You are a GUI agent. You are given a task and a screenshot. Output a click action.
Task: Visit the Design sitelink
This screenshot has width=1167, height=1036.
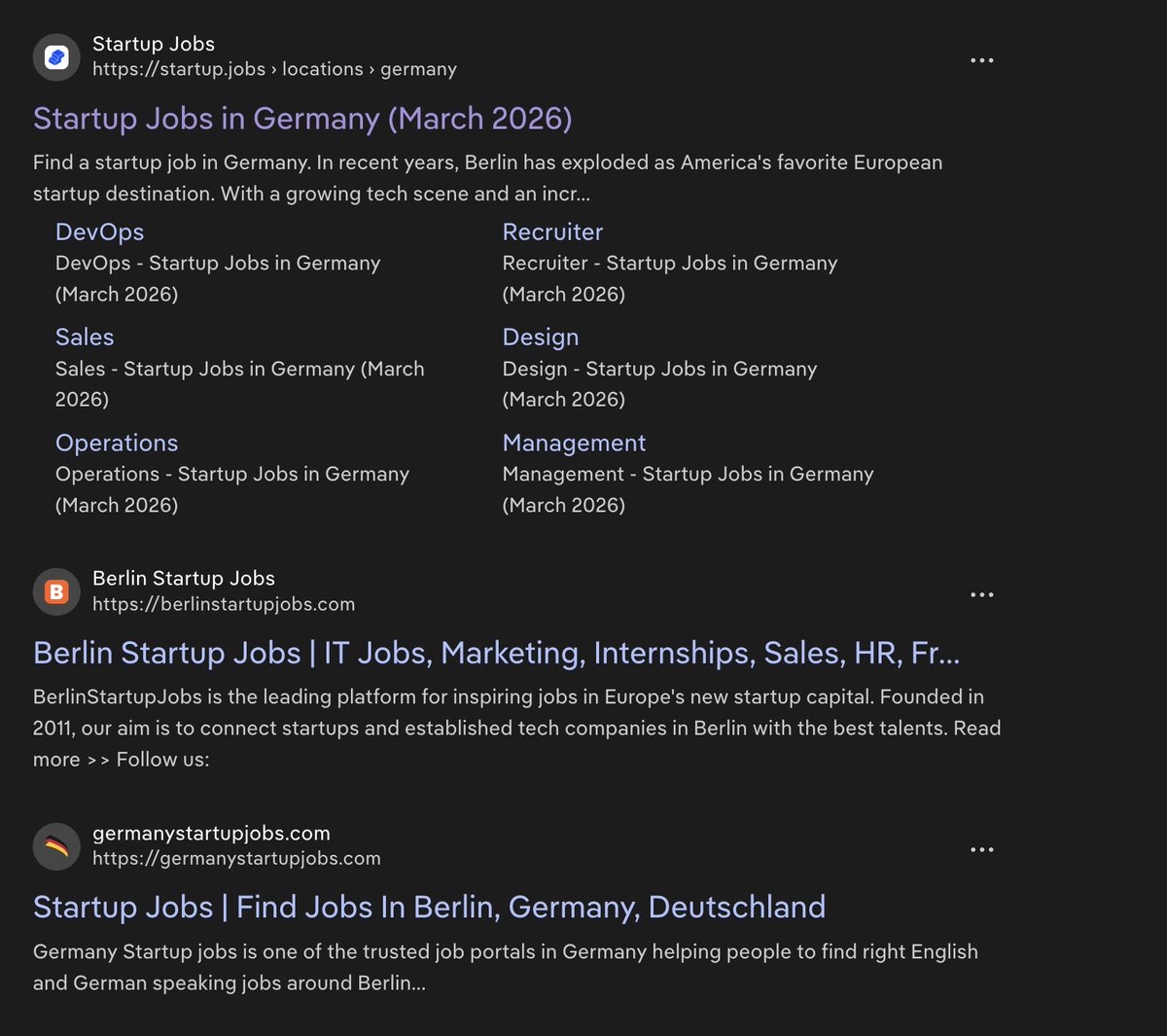pos(541,337)
